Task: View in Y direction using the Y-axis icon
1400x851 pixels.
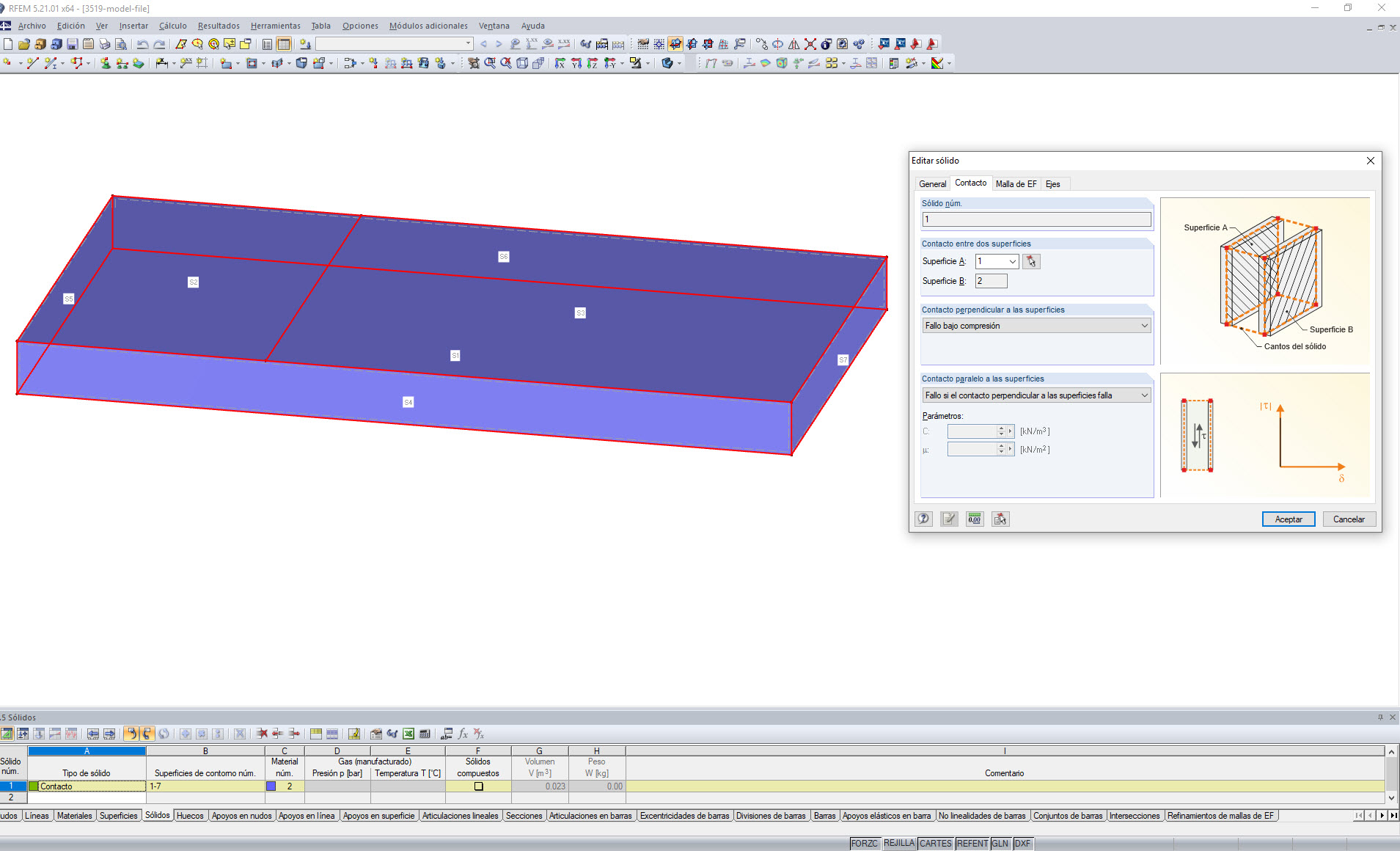Action: (576, 63)
